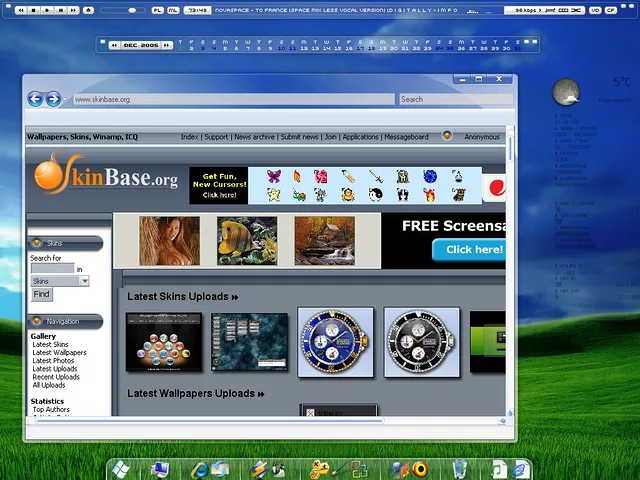Open the Support menu item
The height and width of the screenshot is (480, 640).
[x=216, y=137]
